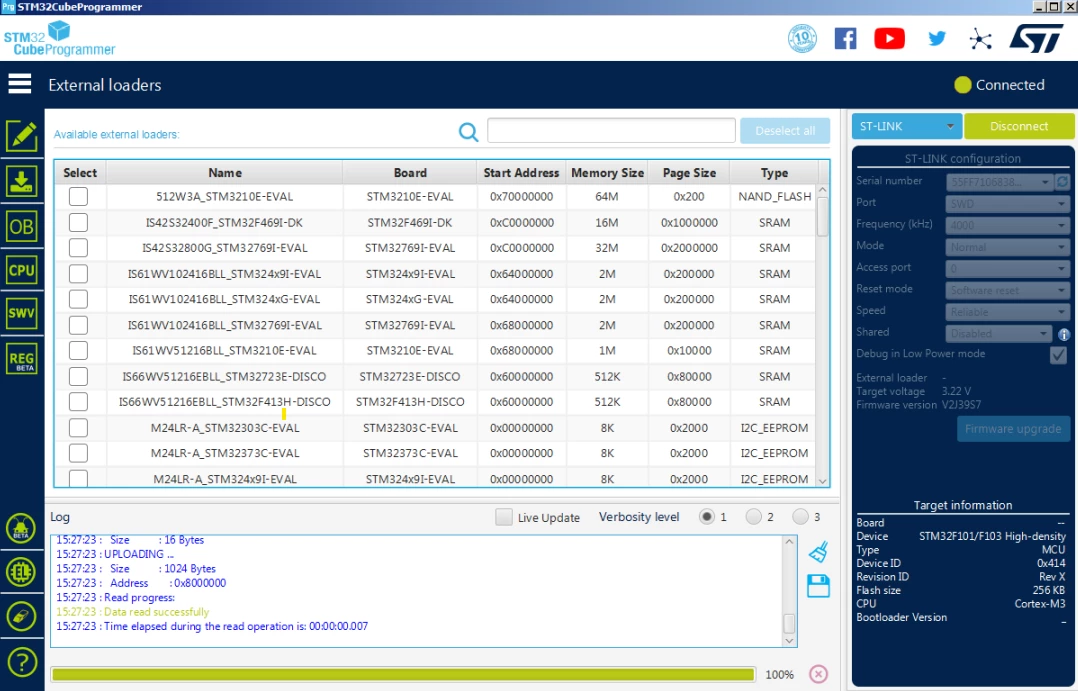Click the Shared info icon
The width and height of the screenshot is (1078, 691).
[x=1064, y=334]
